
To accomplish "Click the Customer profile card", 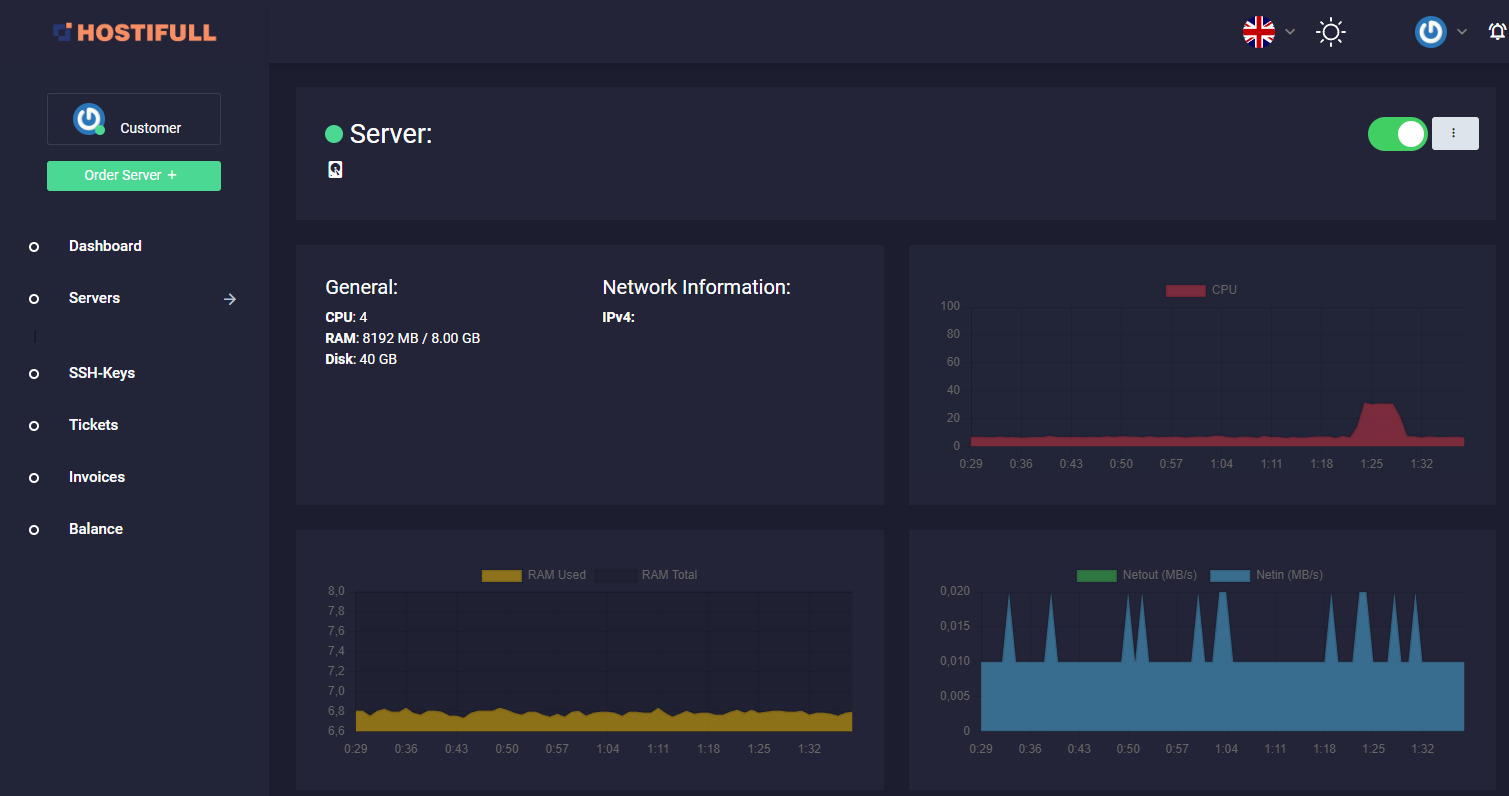I will 134,119.
